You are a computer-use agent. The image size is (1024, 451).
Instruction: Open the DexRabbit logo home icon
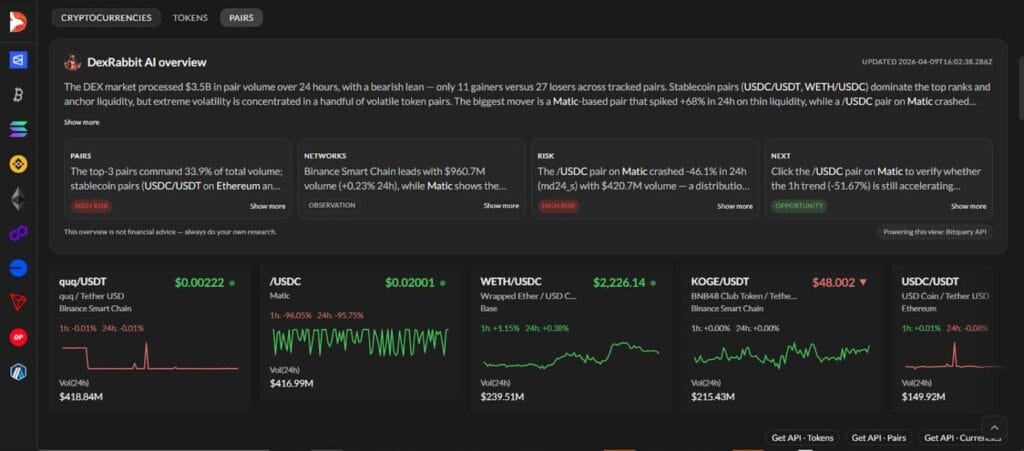(18, 22)
